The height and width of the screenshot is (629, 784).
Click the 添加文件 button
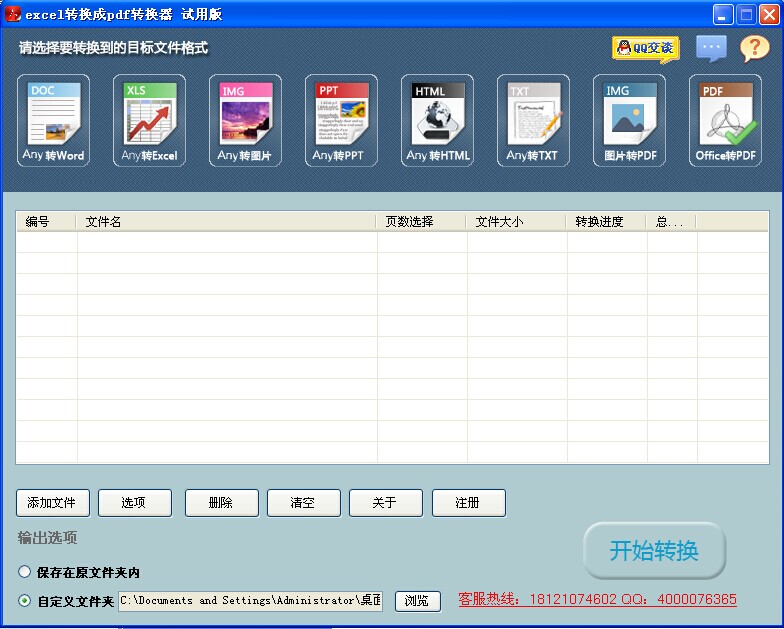coord(52,503)
